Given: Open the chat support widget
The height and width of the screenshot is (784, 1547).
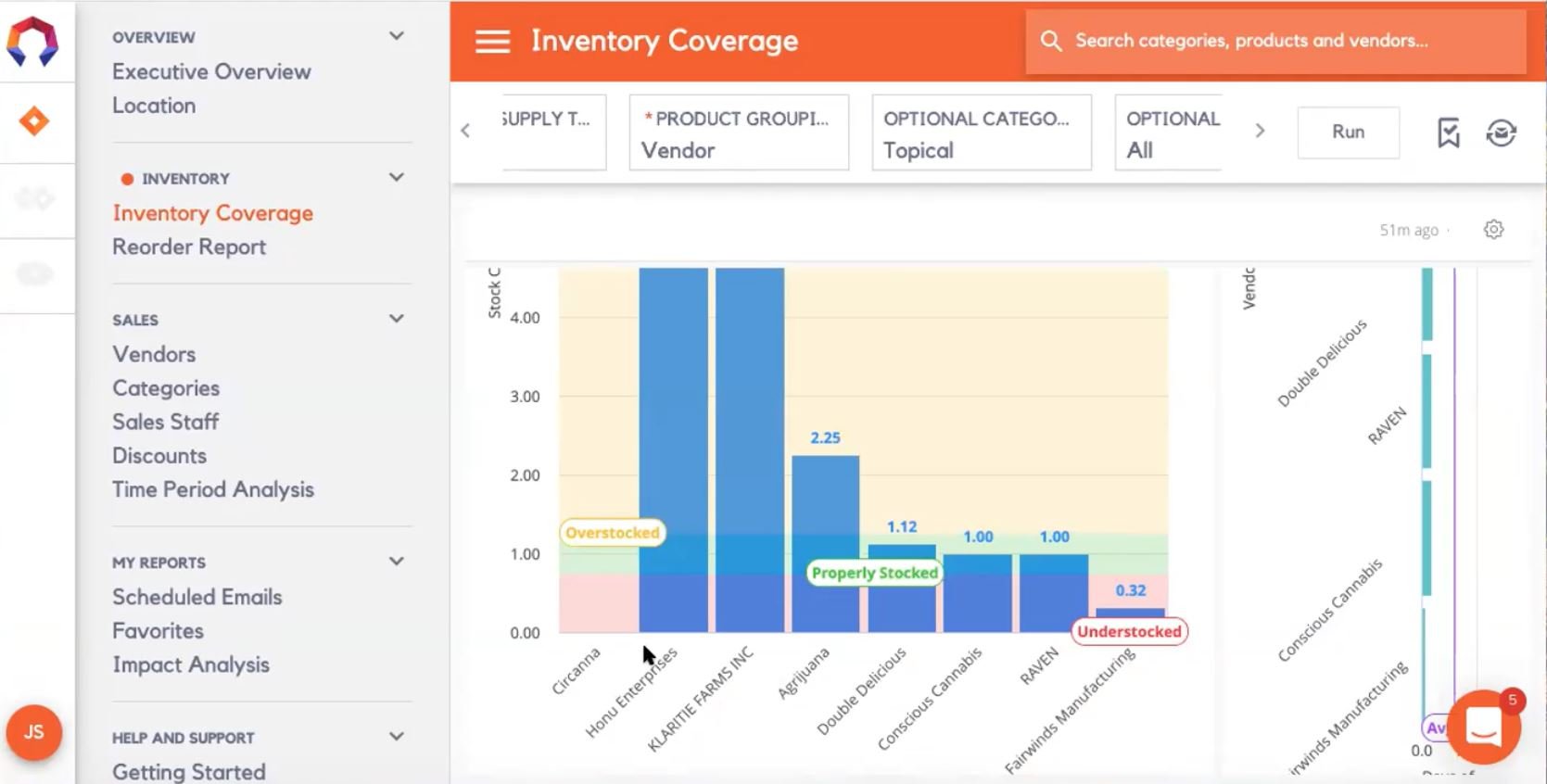Looking at the screenshot, I should (1483, 727).
